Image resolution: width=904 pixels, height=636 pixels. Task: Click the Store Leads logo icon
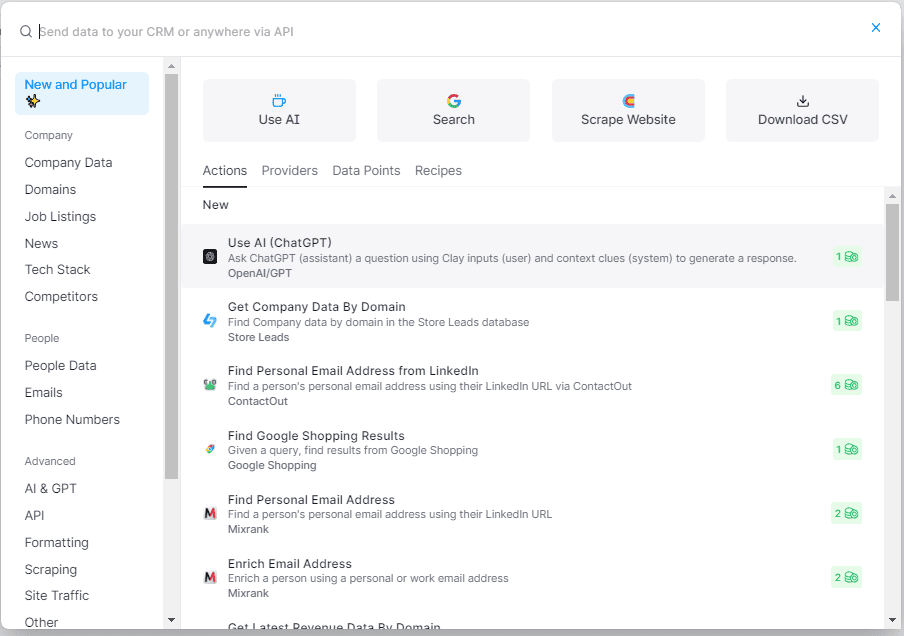[x=210, y=321]
